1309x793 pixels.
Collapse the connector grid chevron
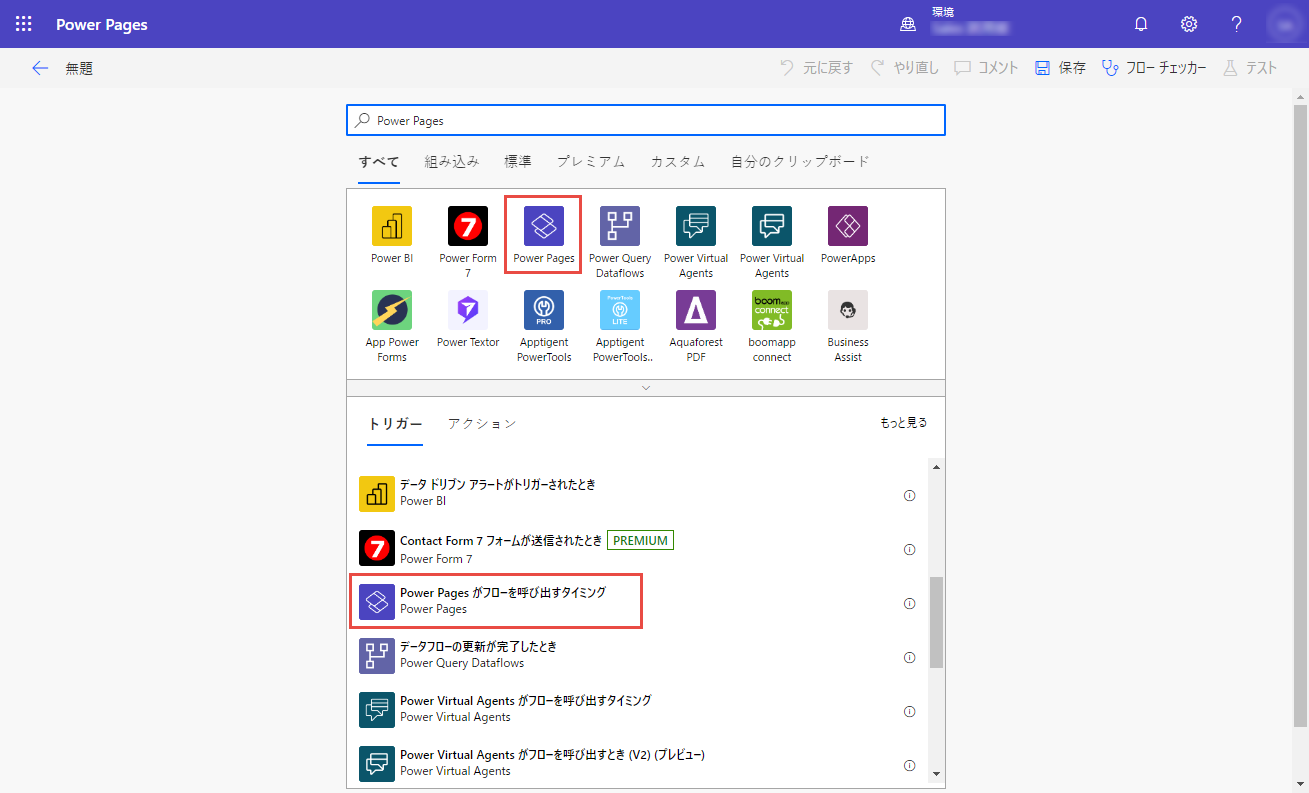click(646, 387)
